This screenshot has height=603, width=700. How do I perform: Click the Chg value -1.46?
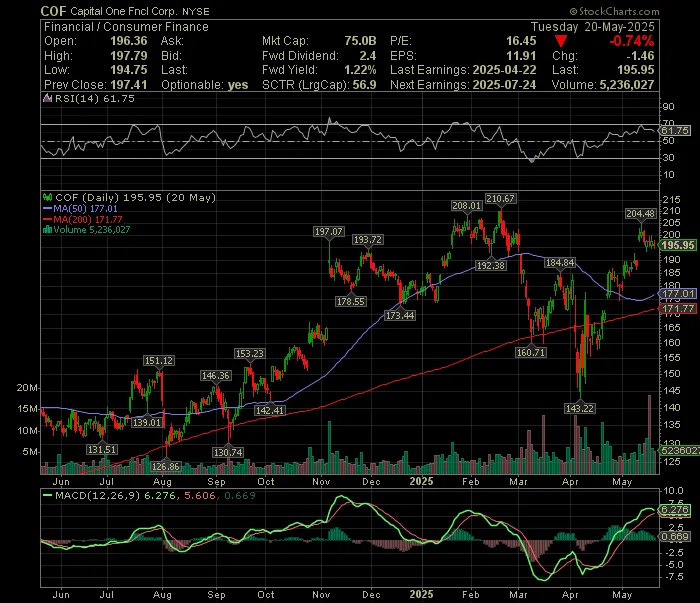coord(640,56)
